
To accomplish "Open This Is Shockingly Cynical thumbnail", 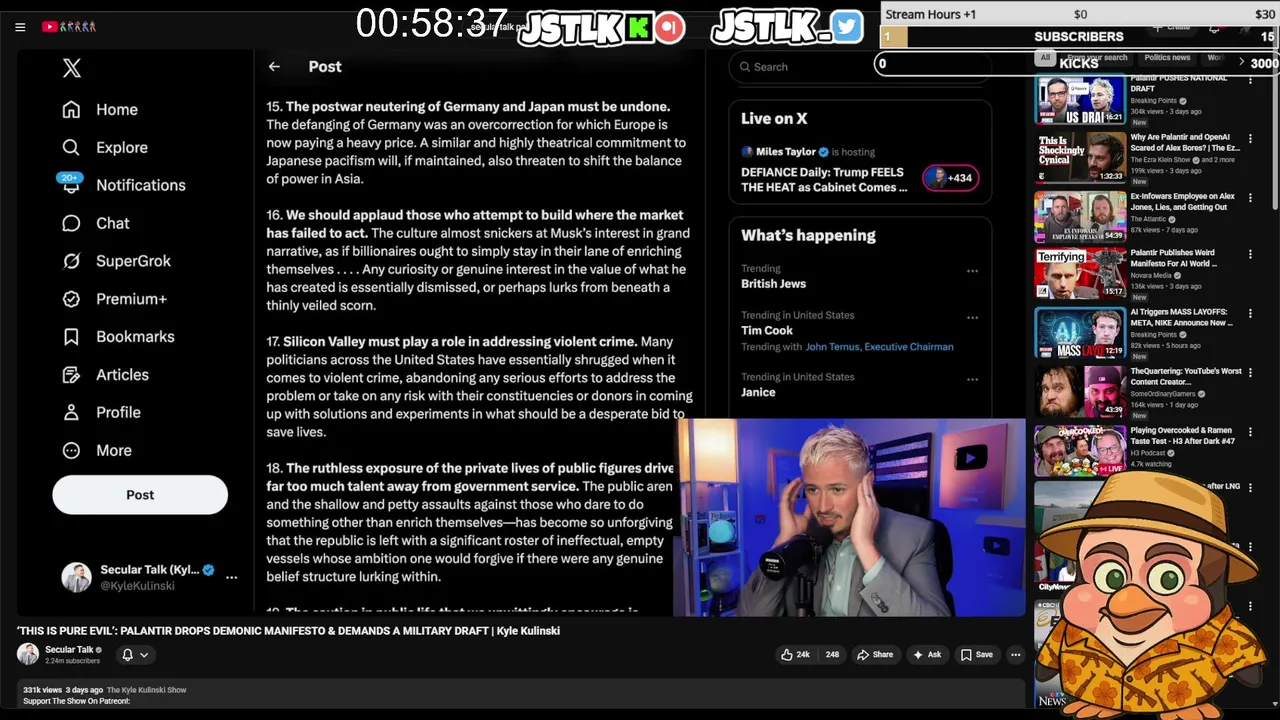I will (1080, 158).
